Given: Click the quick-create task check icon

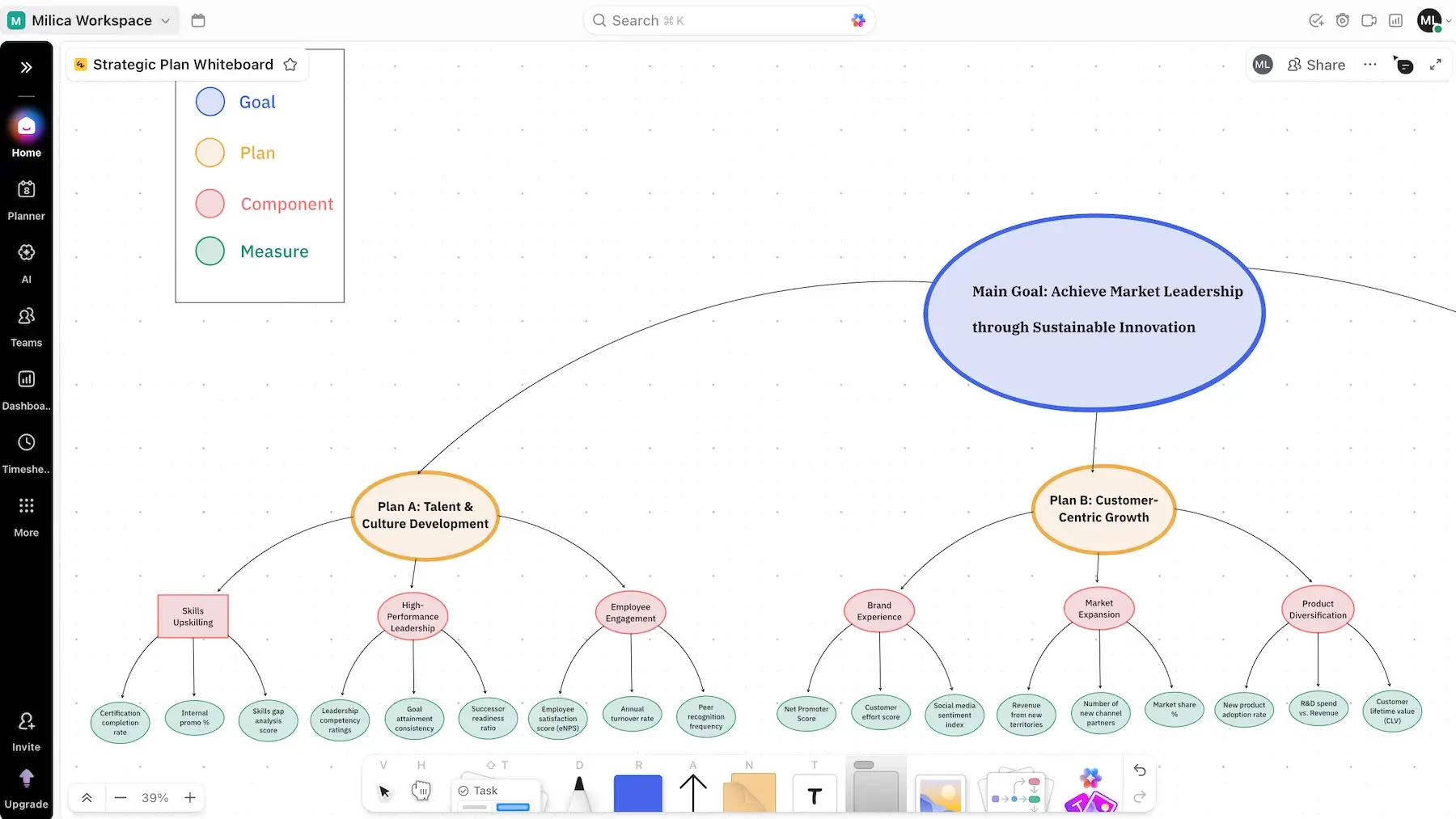Looking at the screenshot, I should [1316, 20].
